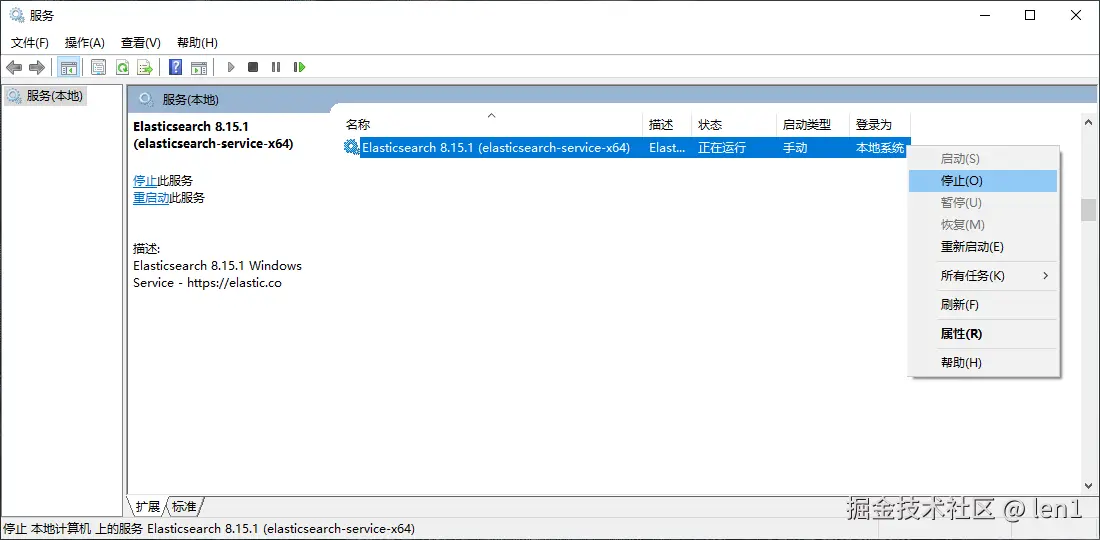Image resolution: width=1100 pixels, height=540 pixels.
Task: Click the Export List toolbar icon
Action: (145, 67)
